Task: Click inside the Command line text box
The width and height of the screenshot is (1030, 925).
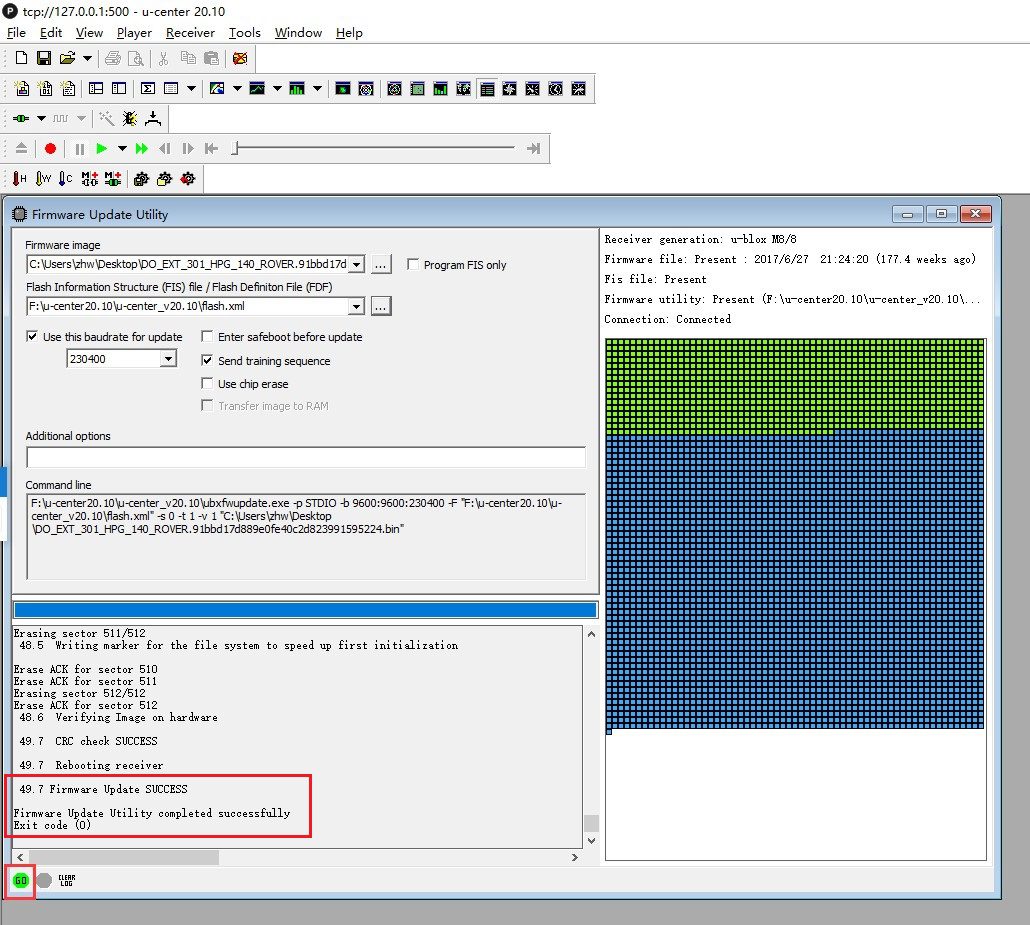Action: coord(305,536)
